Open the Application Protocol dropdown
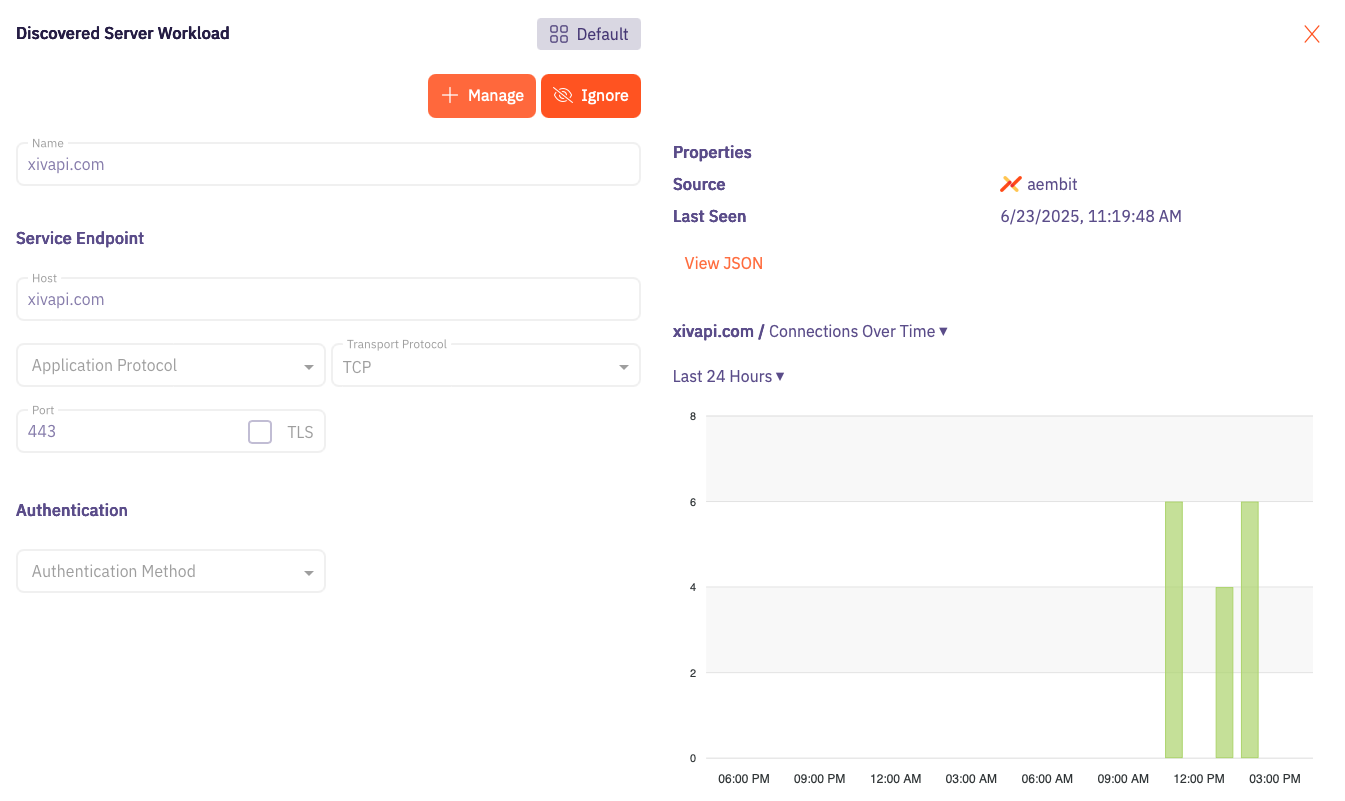 (171, 366)
